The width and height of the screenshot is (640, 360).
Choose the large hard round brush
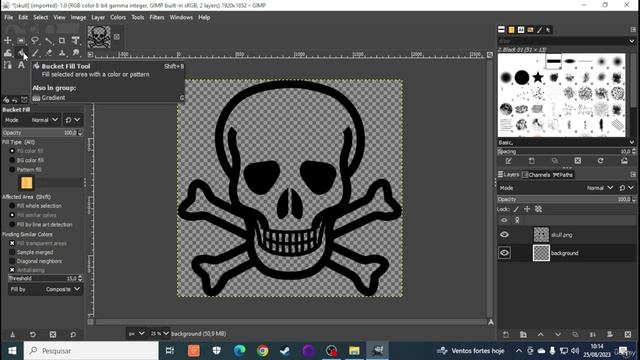[x=522, y=77]
